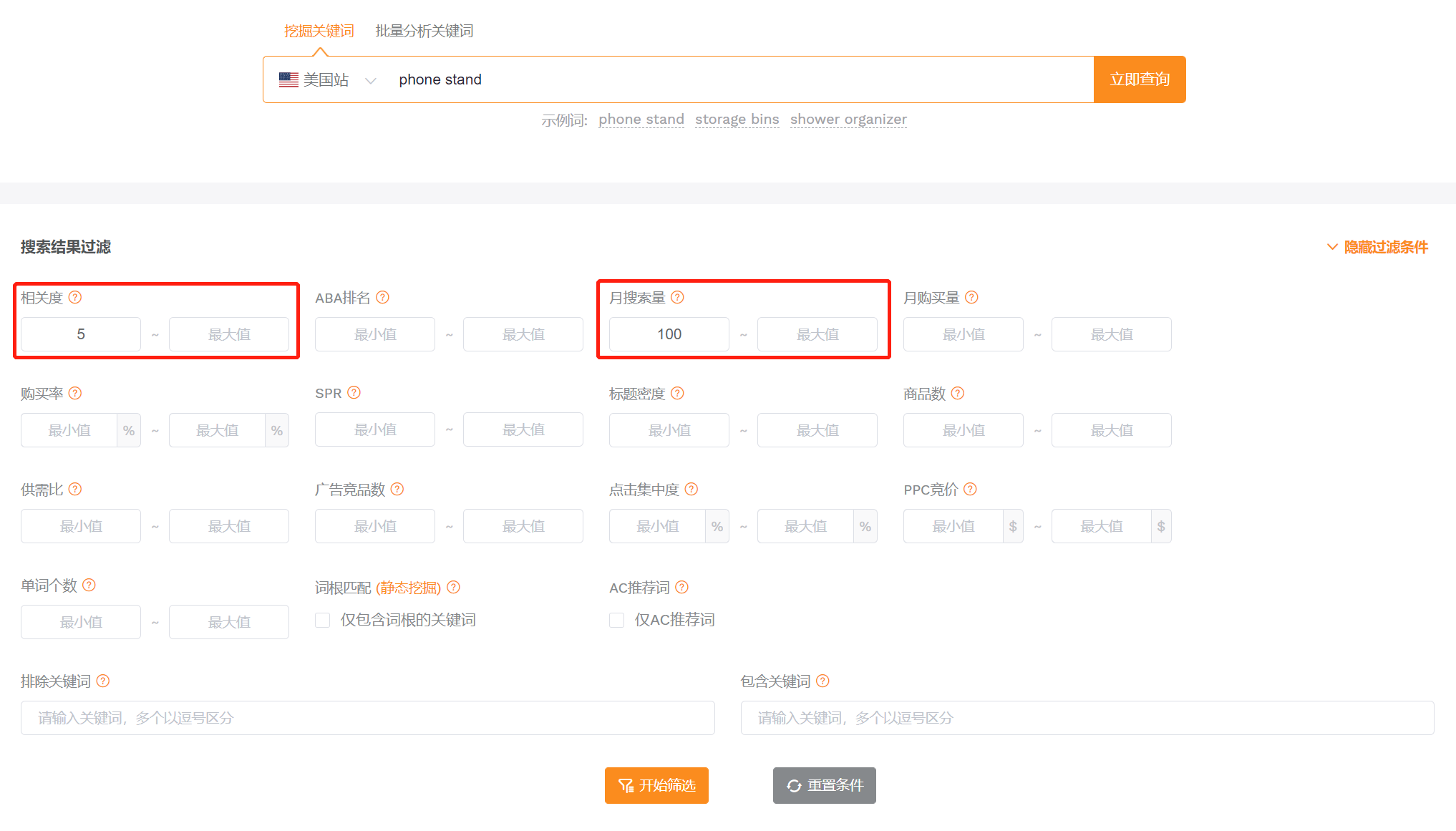Check the 仅AC推荐词 option
The width and height of the screenshot is (1456, 831).
(x=616, y=620)
